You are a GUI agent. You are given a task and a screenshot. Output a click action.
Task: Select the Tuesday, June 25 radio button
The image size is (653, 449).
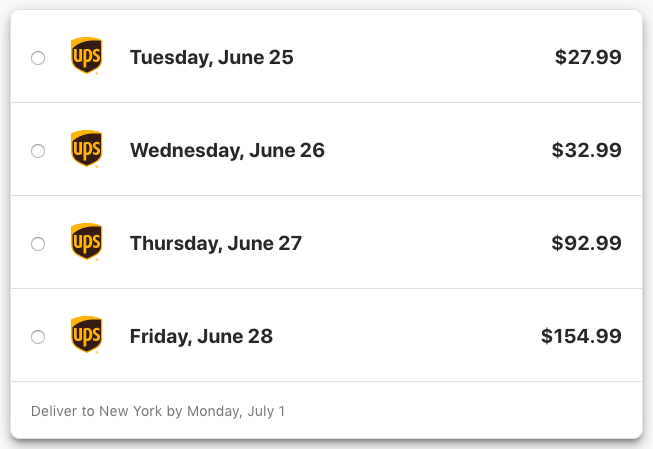click(x=38, y=58)
